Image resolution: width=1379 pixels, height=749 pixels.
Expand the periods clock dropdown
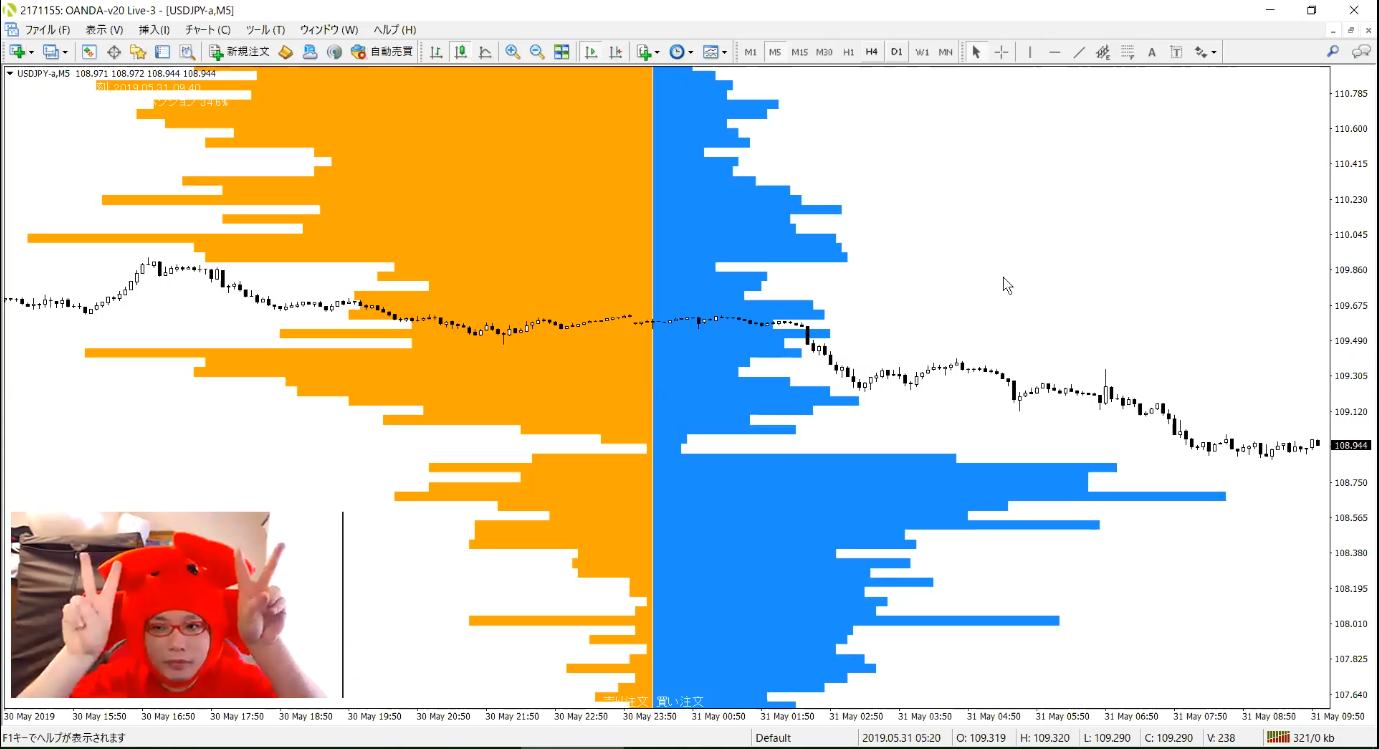(690, 52)
